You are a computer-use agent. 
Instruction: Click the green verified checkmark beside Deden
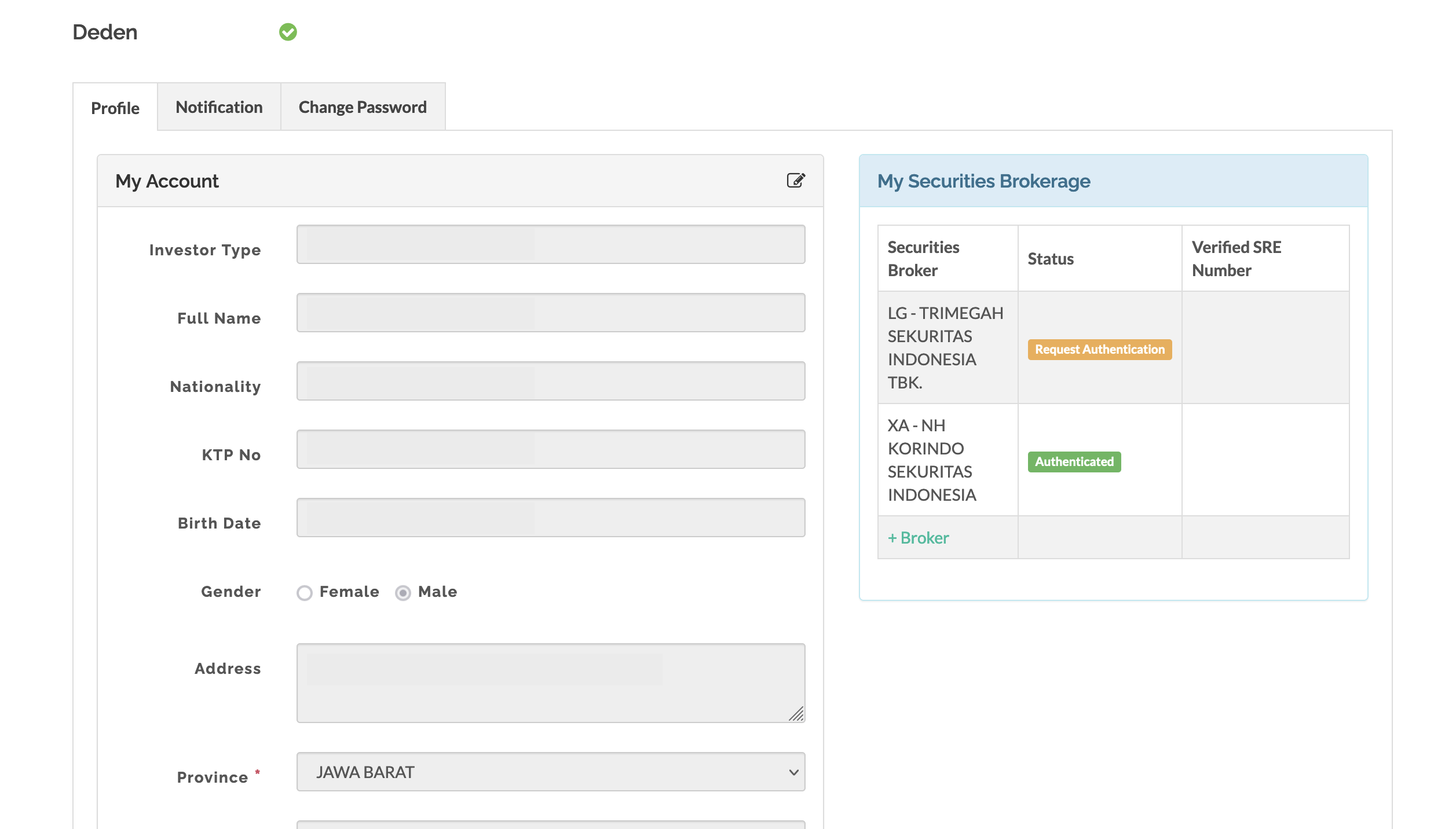tap(288, 32)
